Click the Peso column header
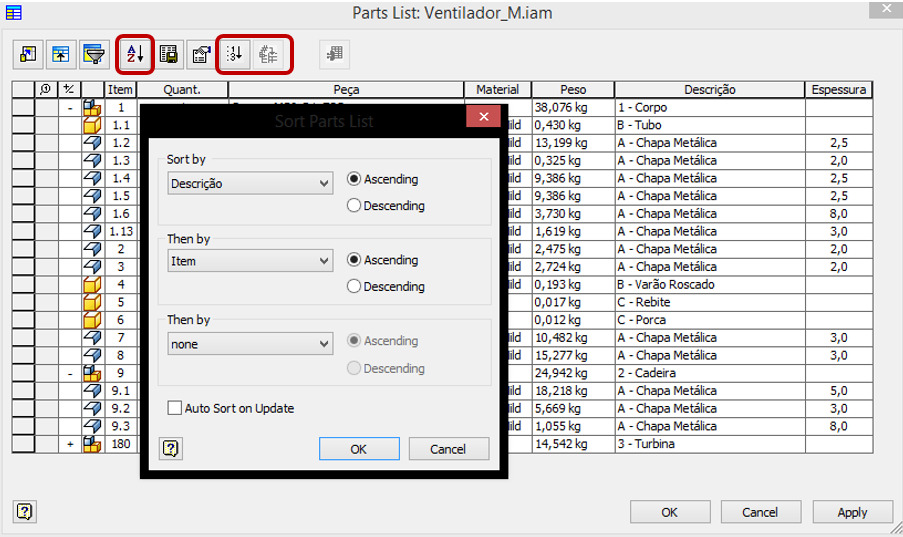 click(573, 90)
